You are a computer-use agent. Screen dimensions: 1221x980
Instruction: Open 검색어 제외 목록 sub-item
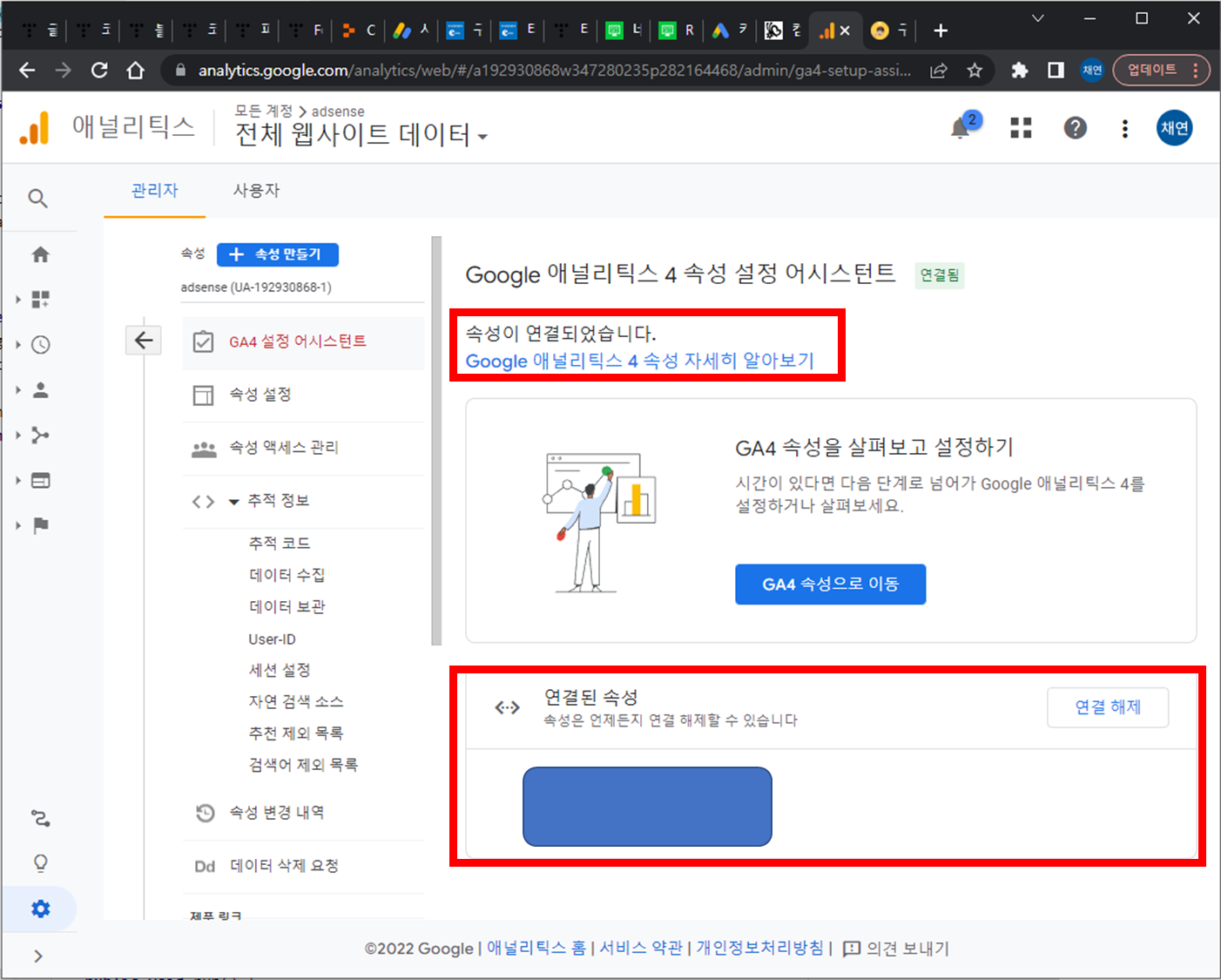(303, 765)
